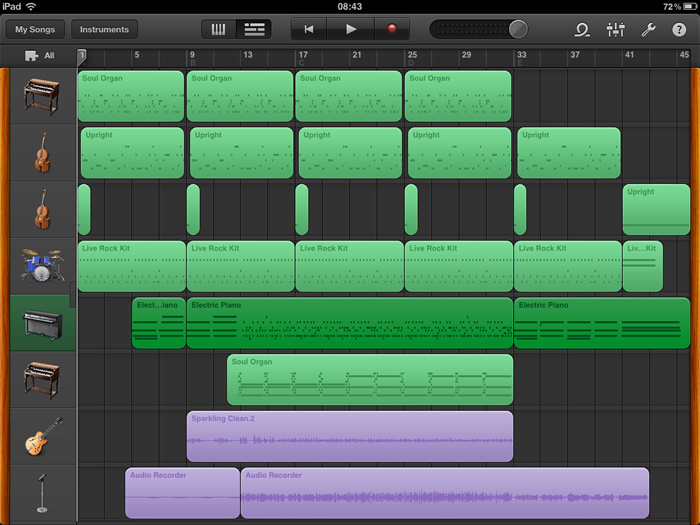
Task: Open the help question mark icon
Action: (679, 30)
